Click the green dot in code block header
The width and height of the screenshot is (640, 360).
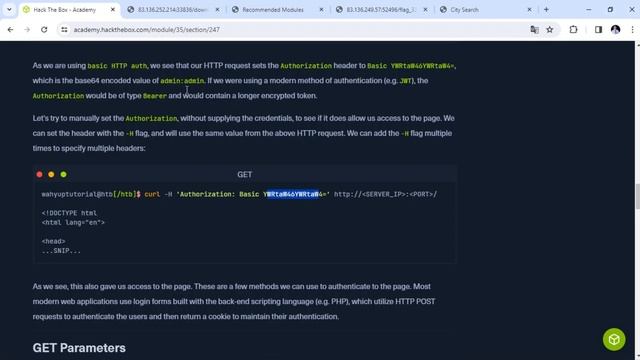pyautogui.click(x=63, y=174)
